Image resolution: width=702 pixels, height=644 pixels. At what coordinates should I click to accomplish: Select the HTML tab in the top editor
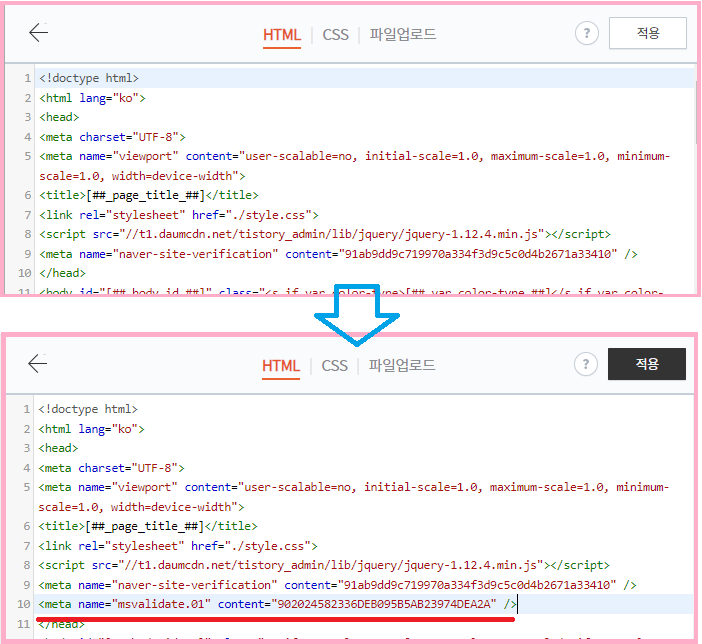pos(282,35)
